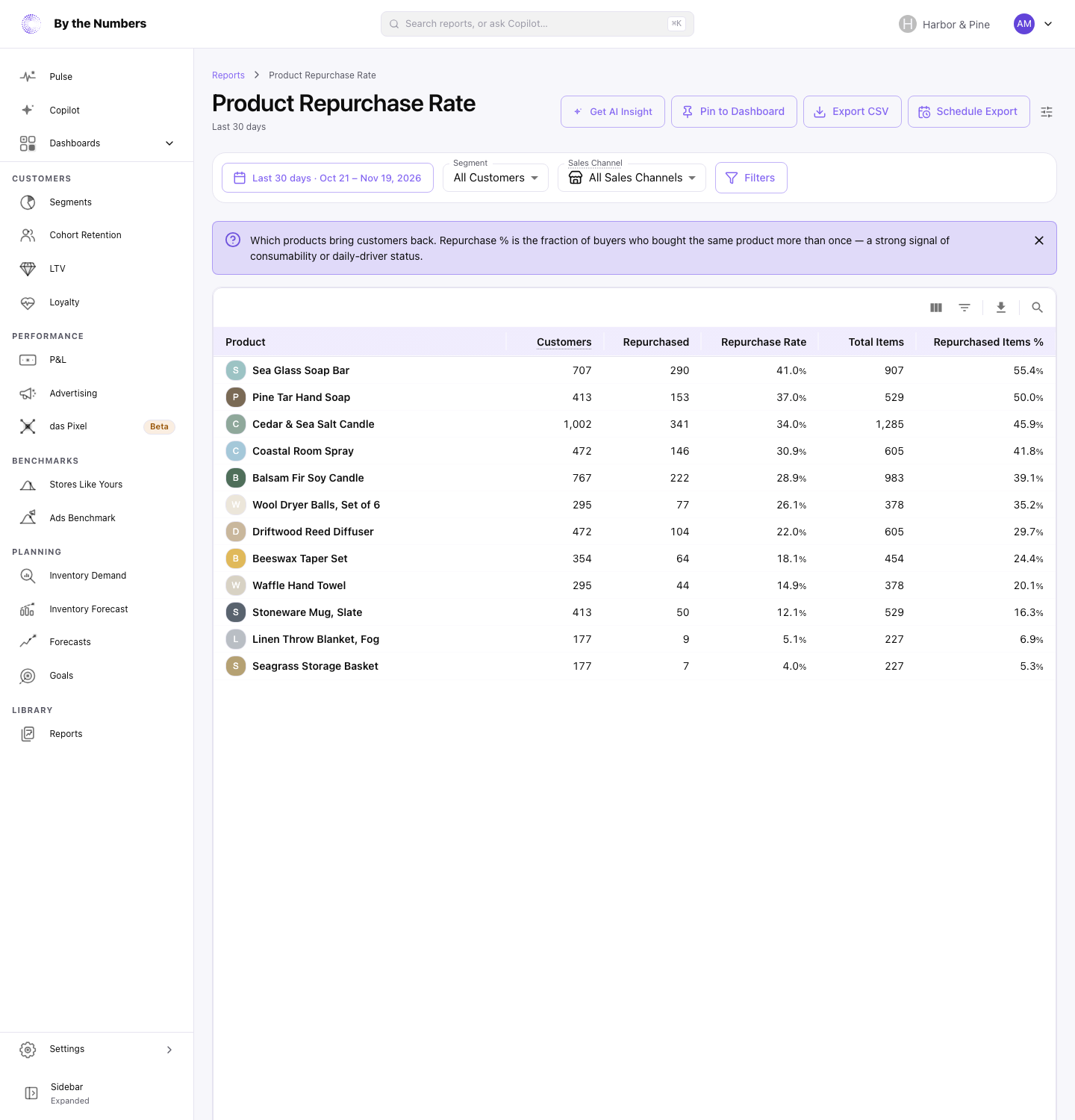Open the Filters button
1075x1120 pixels.
pyautogui.click(x=751, y=178)
